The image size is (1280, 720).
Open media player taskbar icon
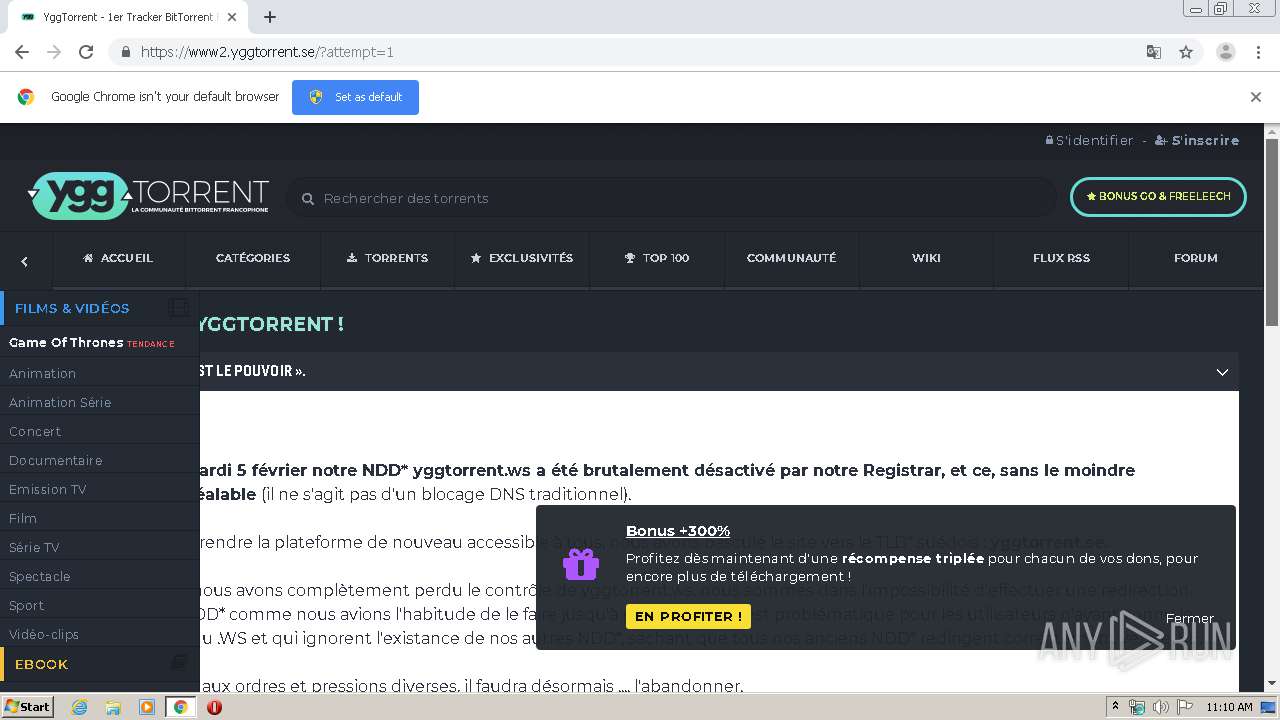pyautogui.click(x=147, y=707)
